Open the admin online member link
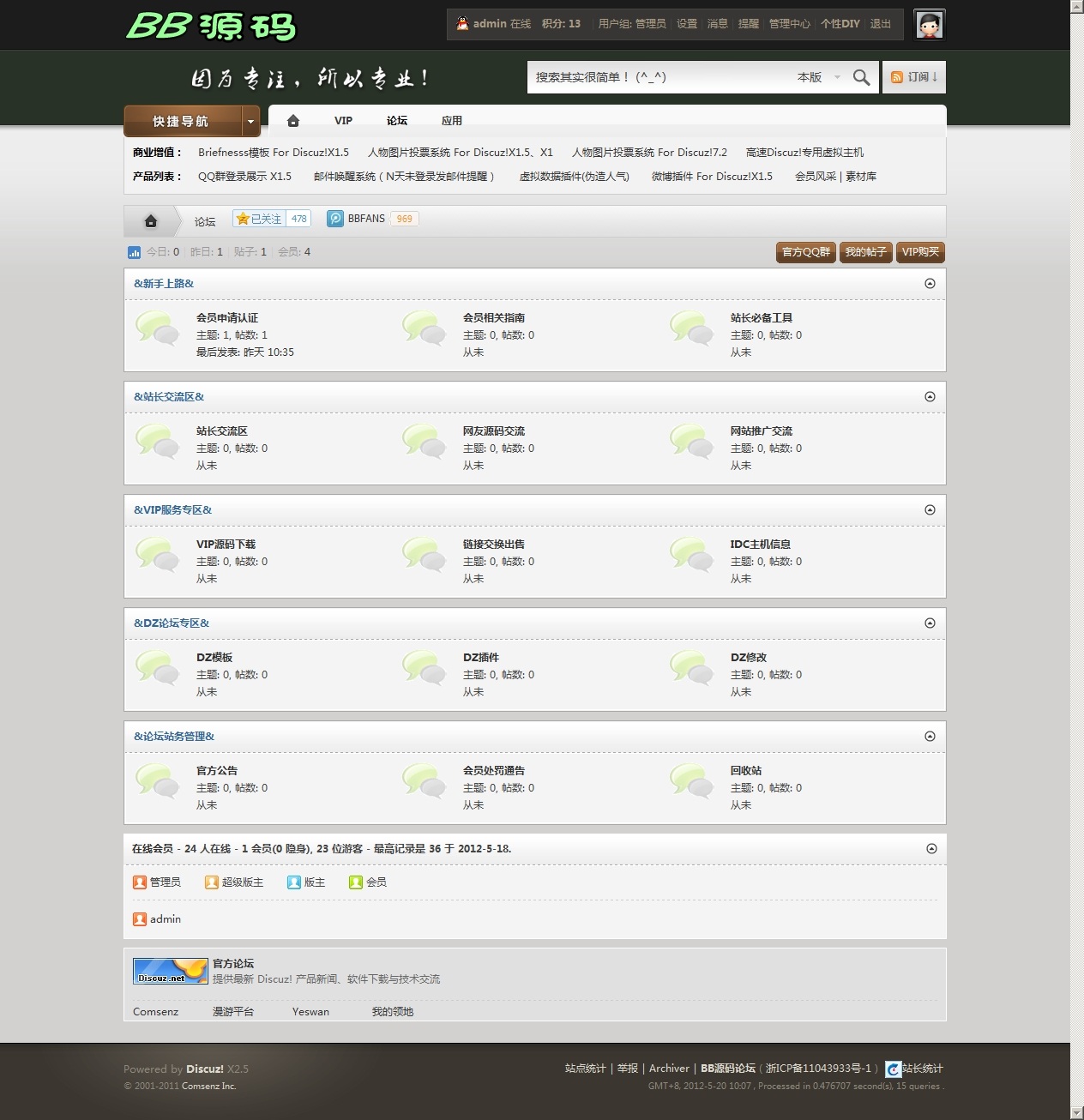Image resolution: width=1084 pixels, height=1120 pixels. coord(166,919)
